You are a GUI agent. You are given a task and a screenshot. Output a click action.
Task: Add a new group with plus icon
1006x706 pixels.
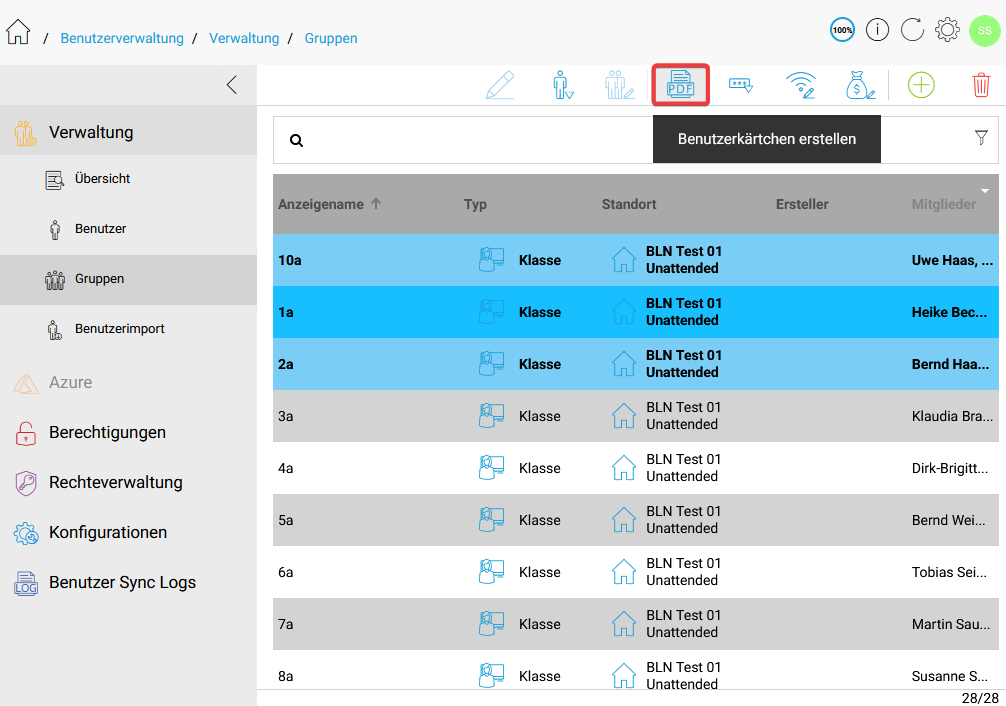coord(921,85)
